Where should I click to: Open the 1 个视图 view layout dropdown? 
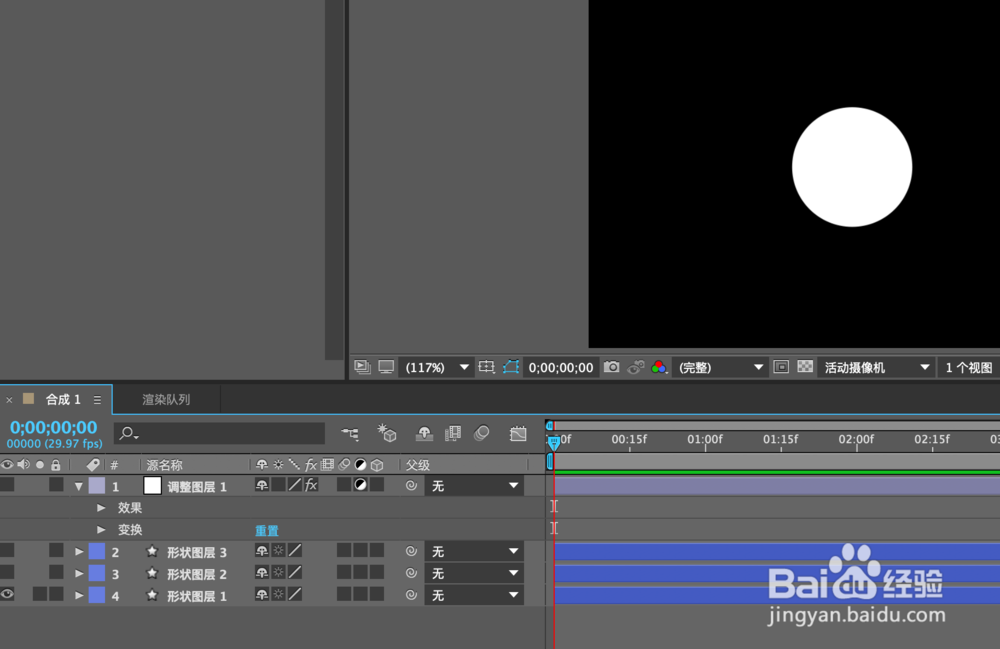pyautogui.click(x=969, y=367)
